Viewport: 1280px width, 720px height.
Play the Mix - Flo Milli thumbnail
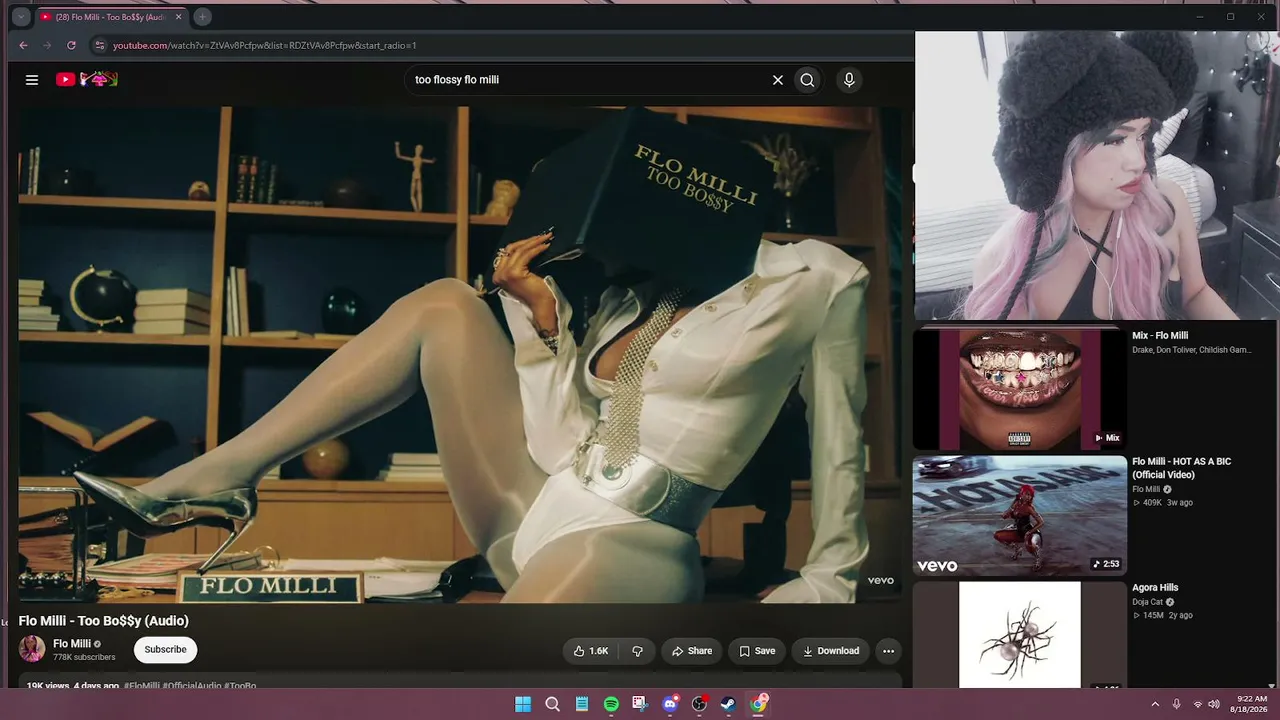[x=1019, y=390]
